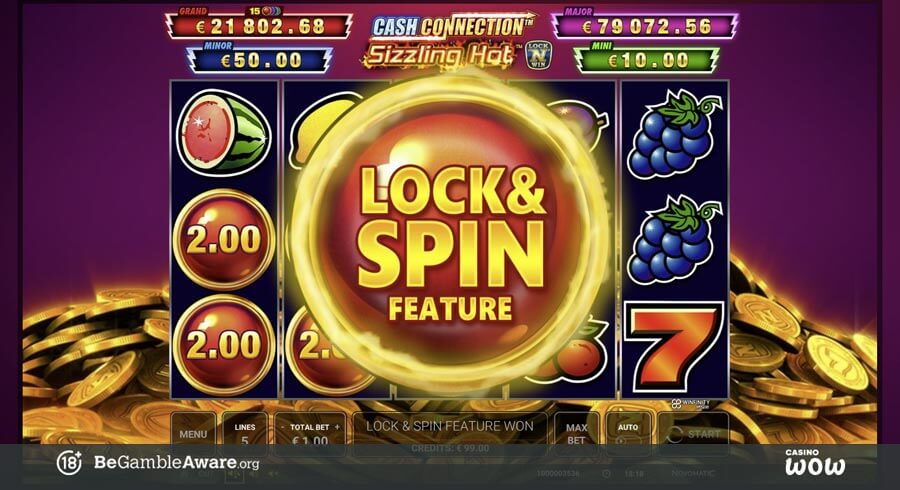
Task: Click the Lock N Win badge icon
Action: pyautogui.click(x=538, y=56)
